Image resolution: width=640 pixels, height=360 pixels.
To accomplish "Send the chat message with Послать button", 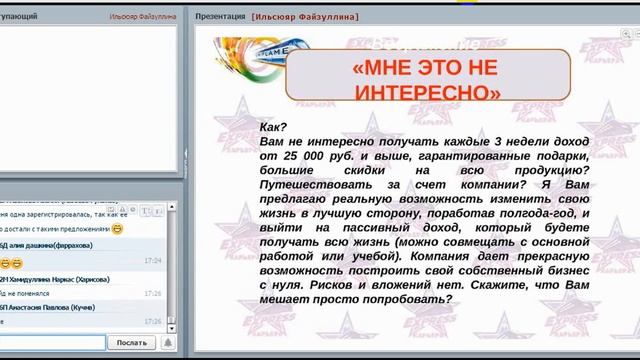I will tap(131, 342).
